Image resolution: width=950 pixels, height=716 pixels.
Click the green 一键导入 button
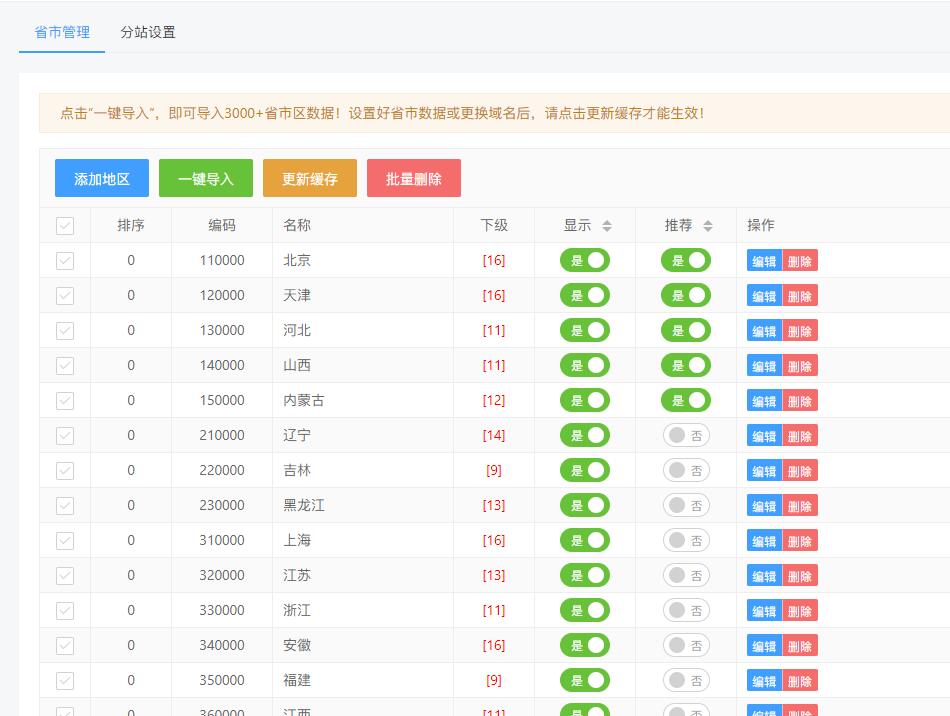[x=206, y=178]
